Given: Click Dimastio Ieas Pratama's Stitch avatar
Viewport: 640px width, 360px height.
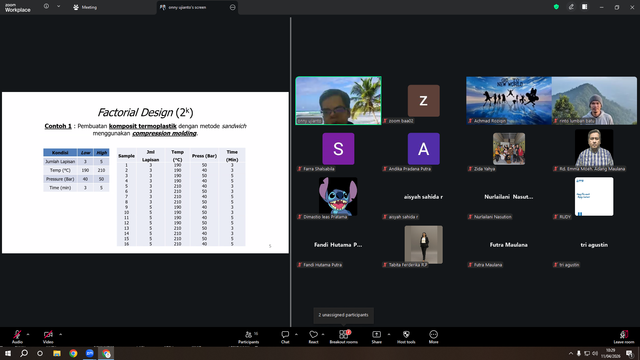Looking at the screenshot, I should coord(338,196).
